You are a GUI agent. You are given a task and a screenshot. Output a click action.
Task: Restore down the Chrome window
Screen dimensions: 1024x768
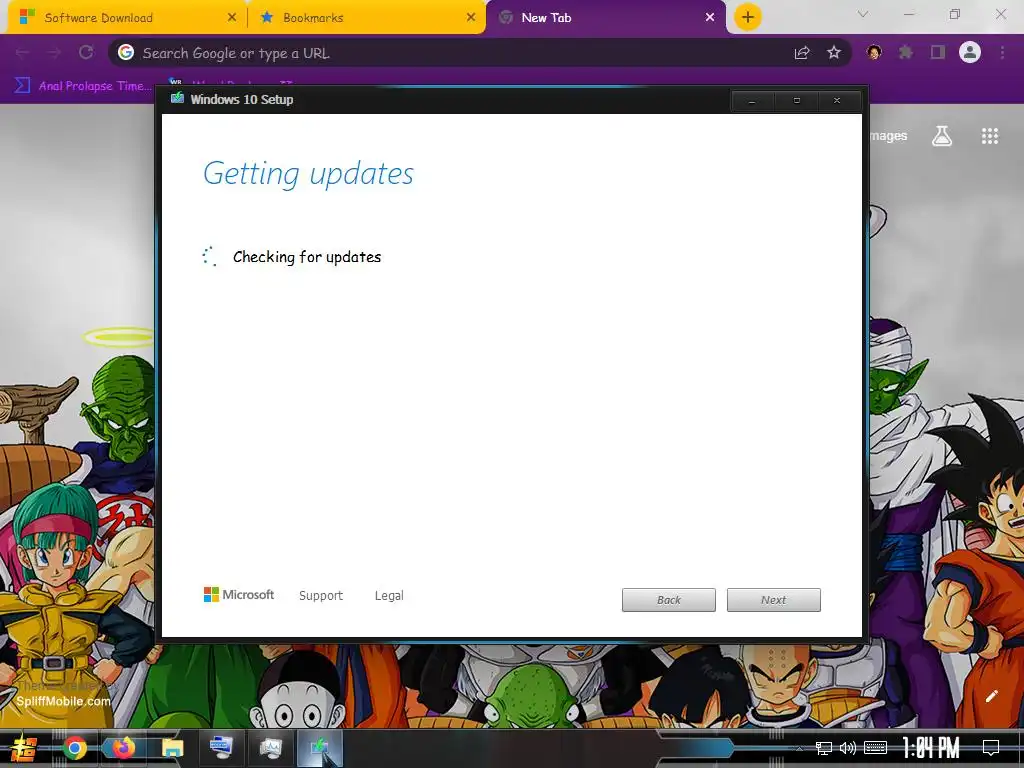[955, 14]
